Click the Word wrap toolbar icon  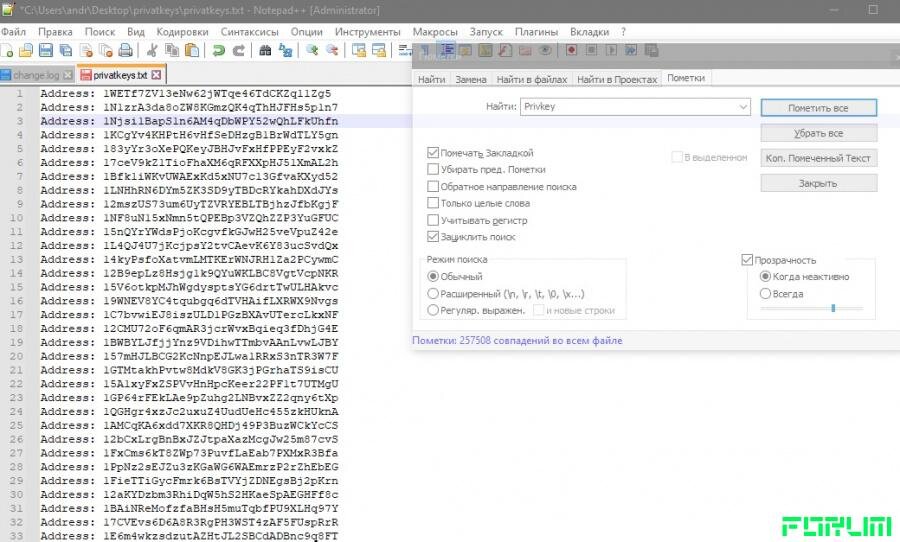(x=405, y=51)
